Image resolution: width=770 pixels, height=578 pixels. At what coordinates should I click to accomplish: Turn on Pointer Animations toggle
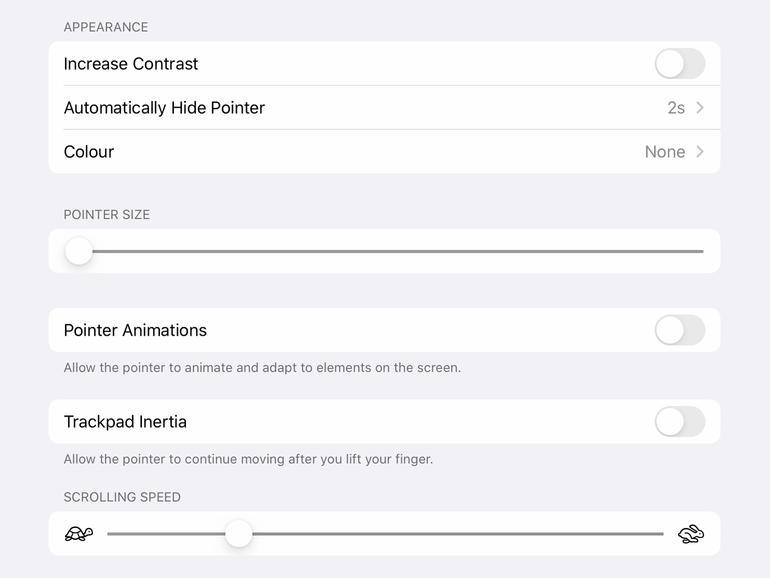point(680,330)
